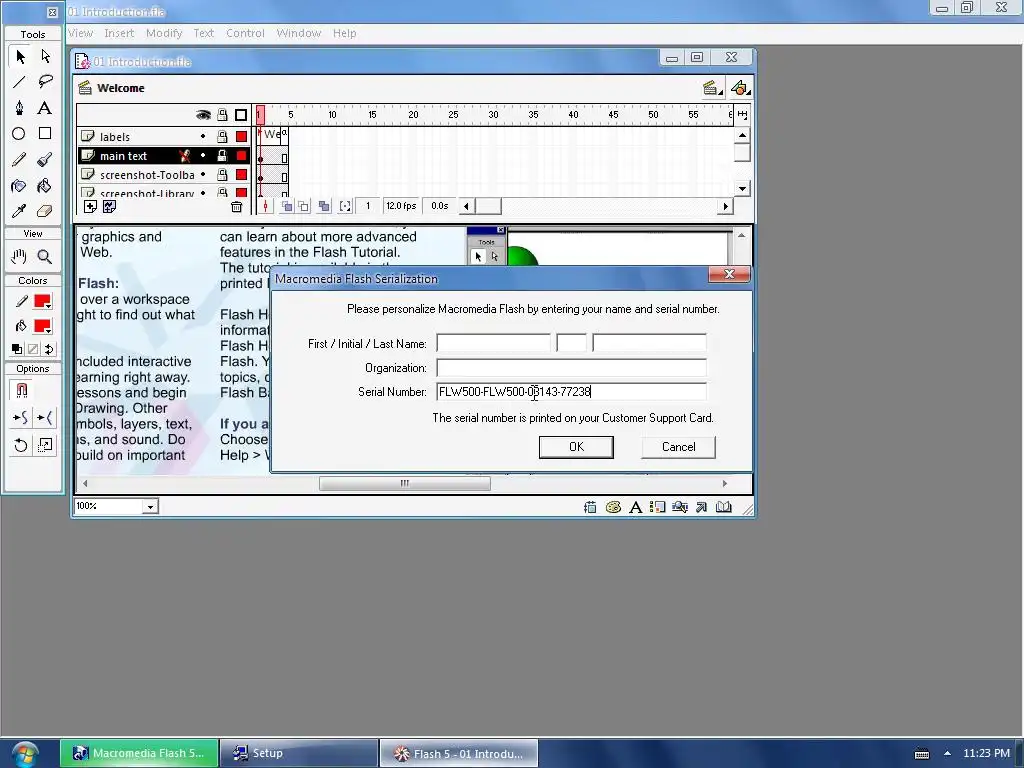Select the Brush tool
The width and height of the screenshot is (1024, 768).
[45, 160]
